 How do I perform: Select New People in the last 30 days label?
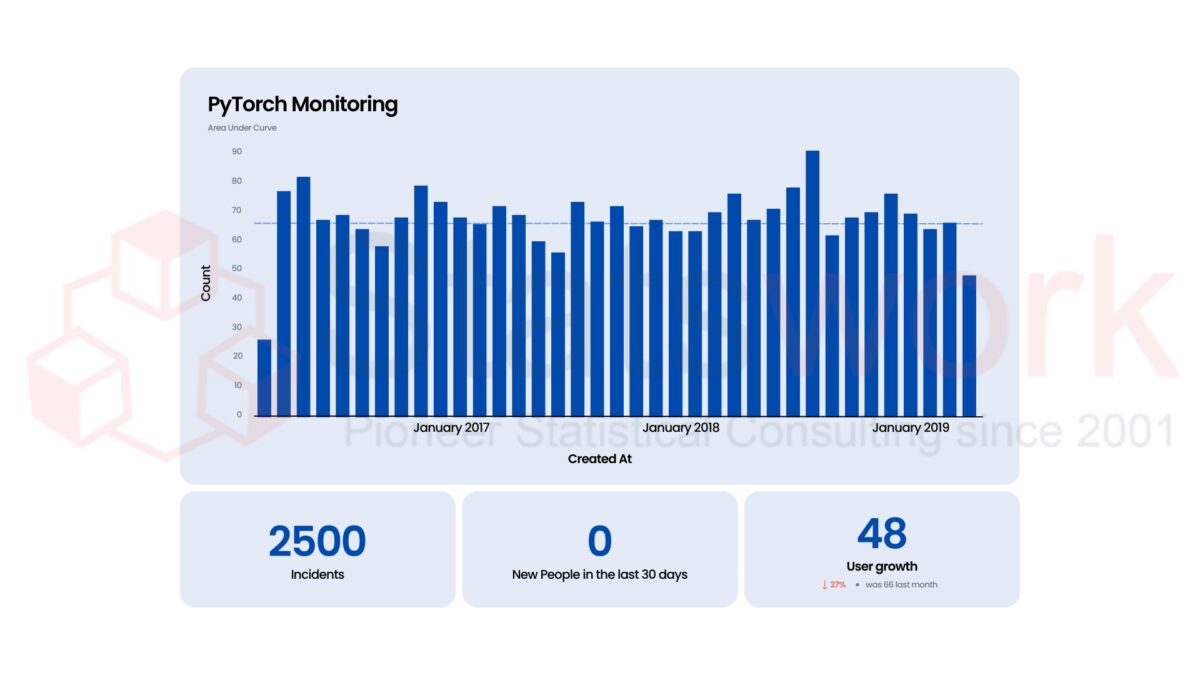tap(600, 575)
